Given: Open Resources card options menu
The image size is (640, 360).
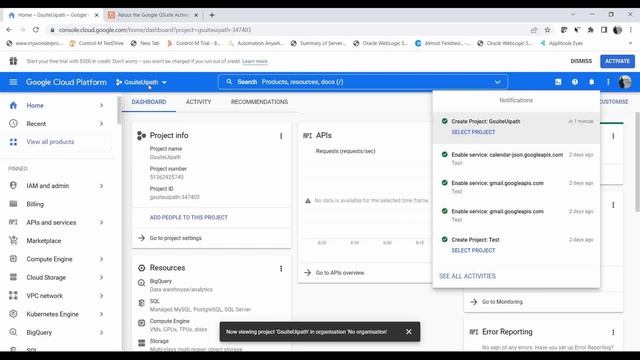Looking at the screenshot, I should (281, 268).
